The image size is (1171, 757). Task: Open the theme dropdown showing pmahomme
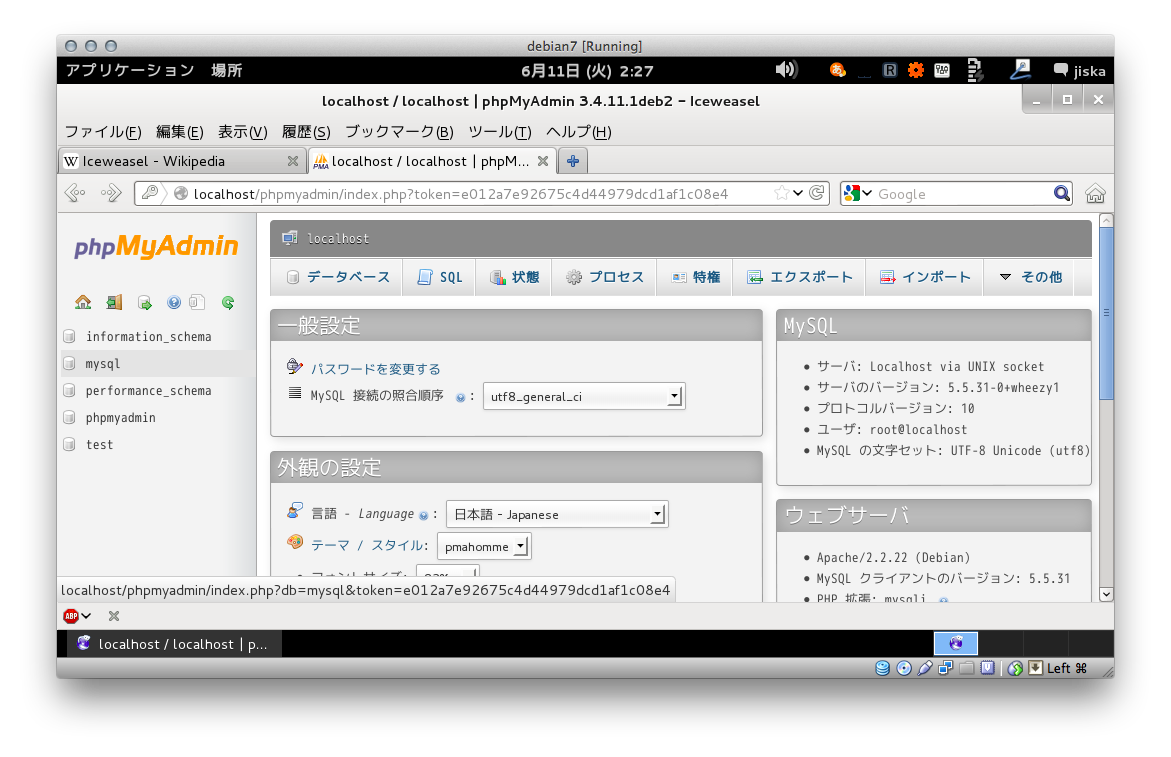tap(484, 546)
